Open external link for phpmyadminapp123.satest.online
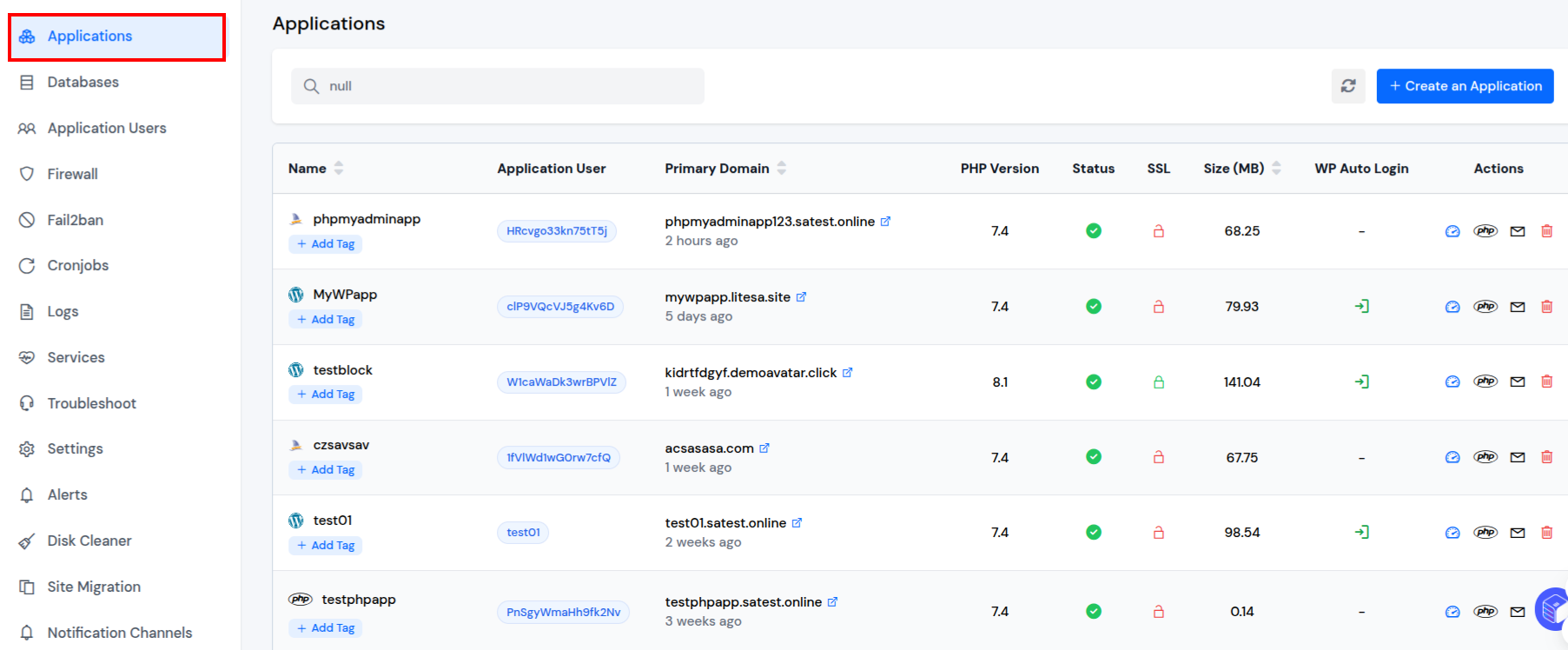1568x650 pixels. click(x=885, y=222)
